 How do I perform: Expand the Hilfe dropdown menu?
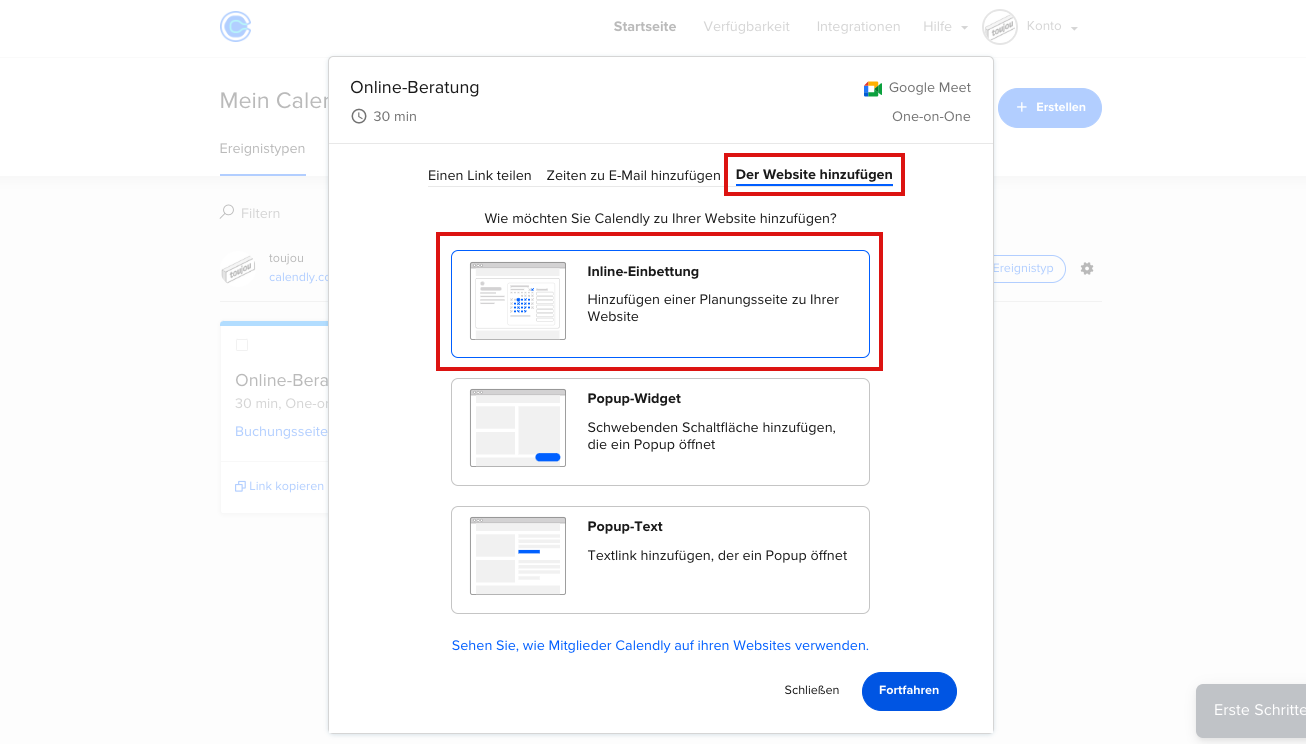click(945, 27)
